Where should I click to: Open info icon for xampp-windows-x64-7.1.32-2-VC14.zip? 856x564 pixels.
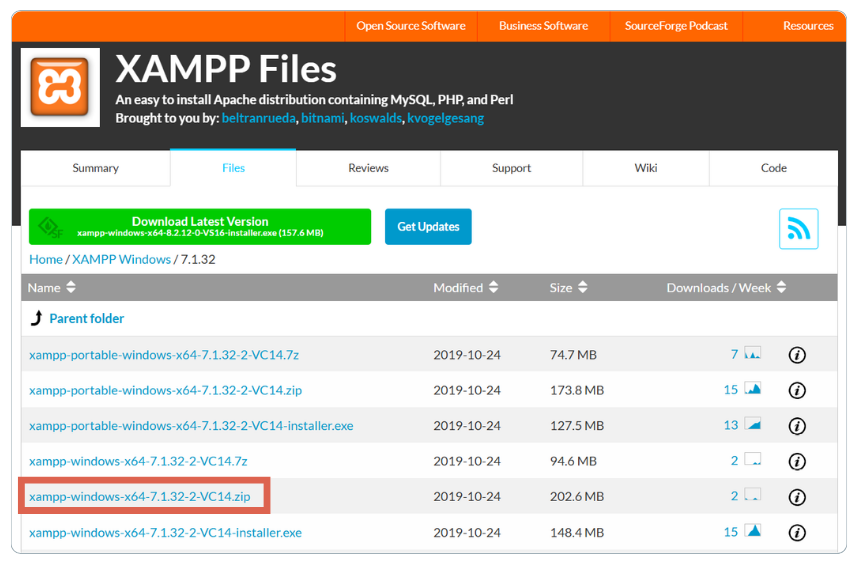click(797, 497)
